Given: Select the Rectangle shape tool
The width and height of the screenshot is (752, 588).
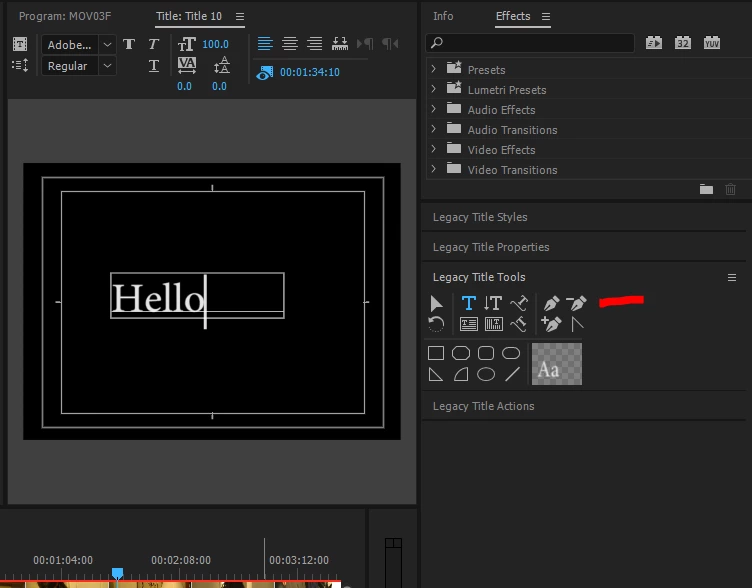Looking at the screenshot, I should (436, 353).
